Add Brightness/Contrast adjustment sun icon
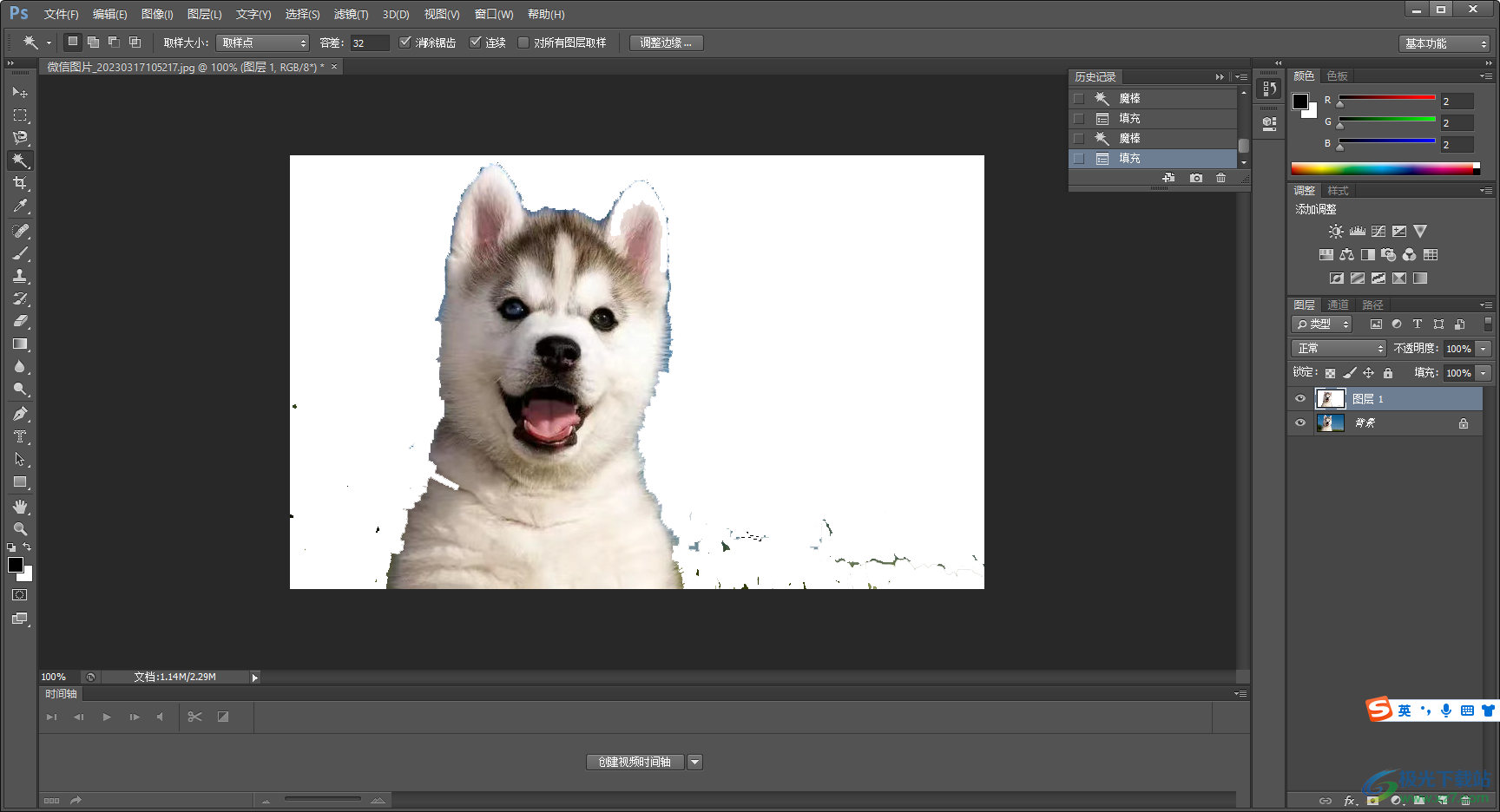The width and height of the screenshot is (1500, 812). click(x=1336, y=232)
